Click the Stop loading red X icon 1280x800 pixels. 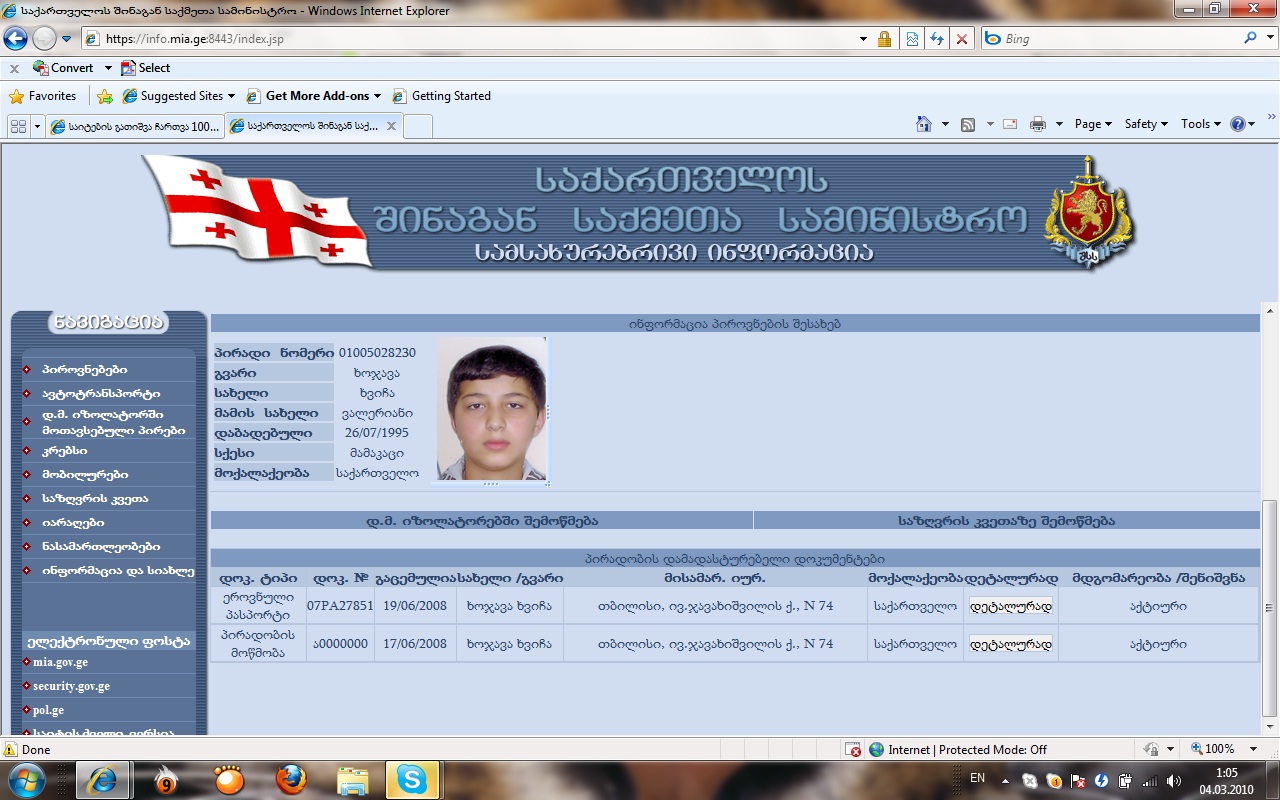click(962, 39)
